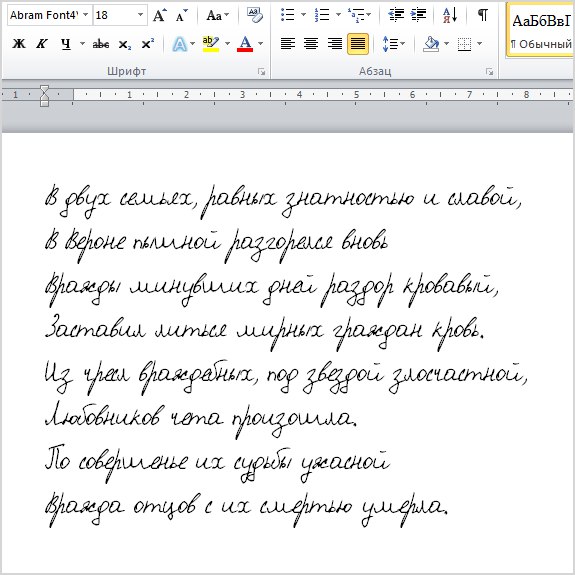Apply multilevel list
The image size is (575, 575).
pyautogui.click(x=356, y=15)
